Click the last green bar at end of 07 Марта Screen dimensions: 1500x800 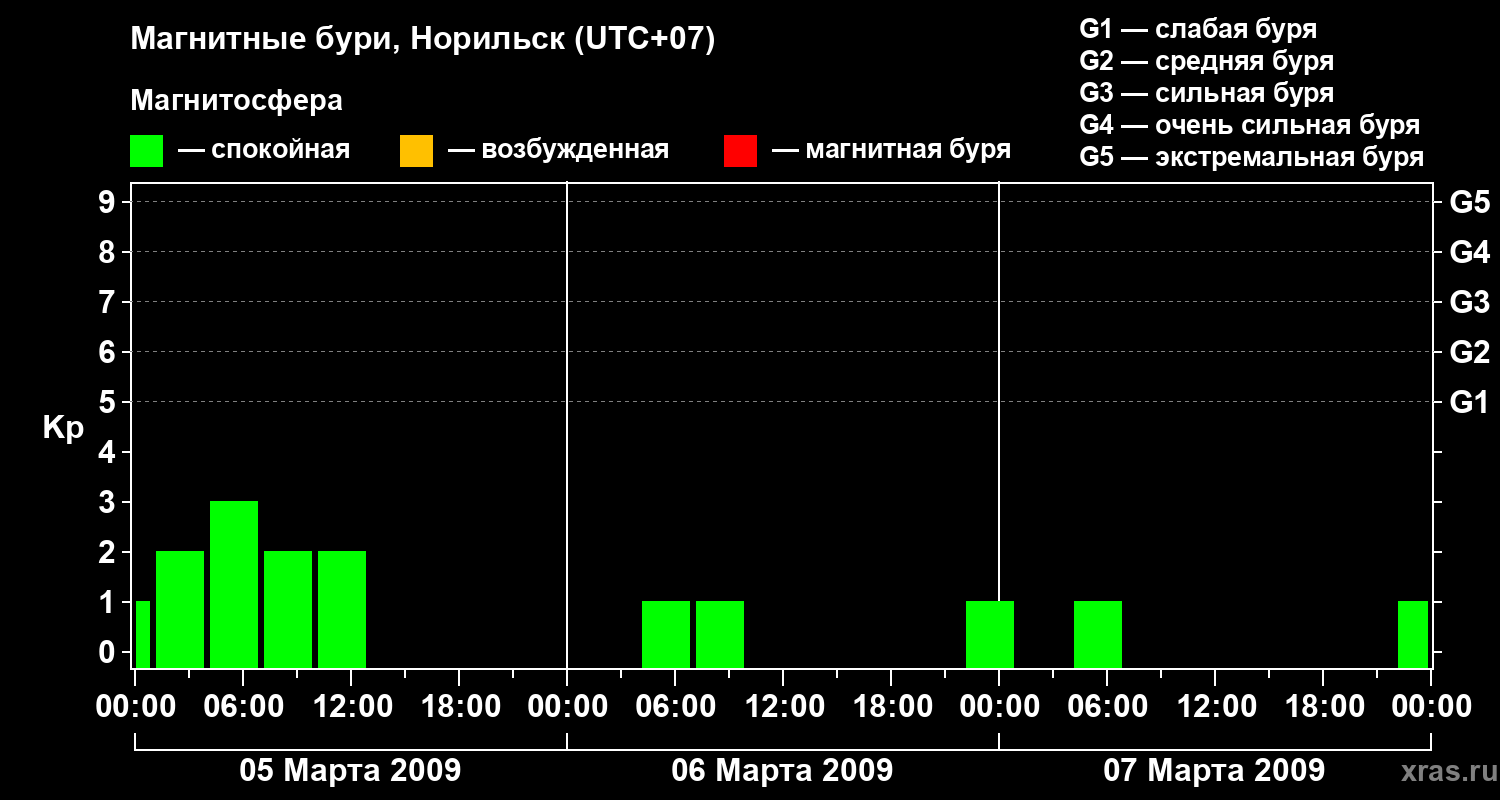click(1413, 634)
